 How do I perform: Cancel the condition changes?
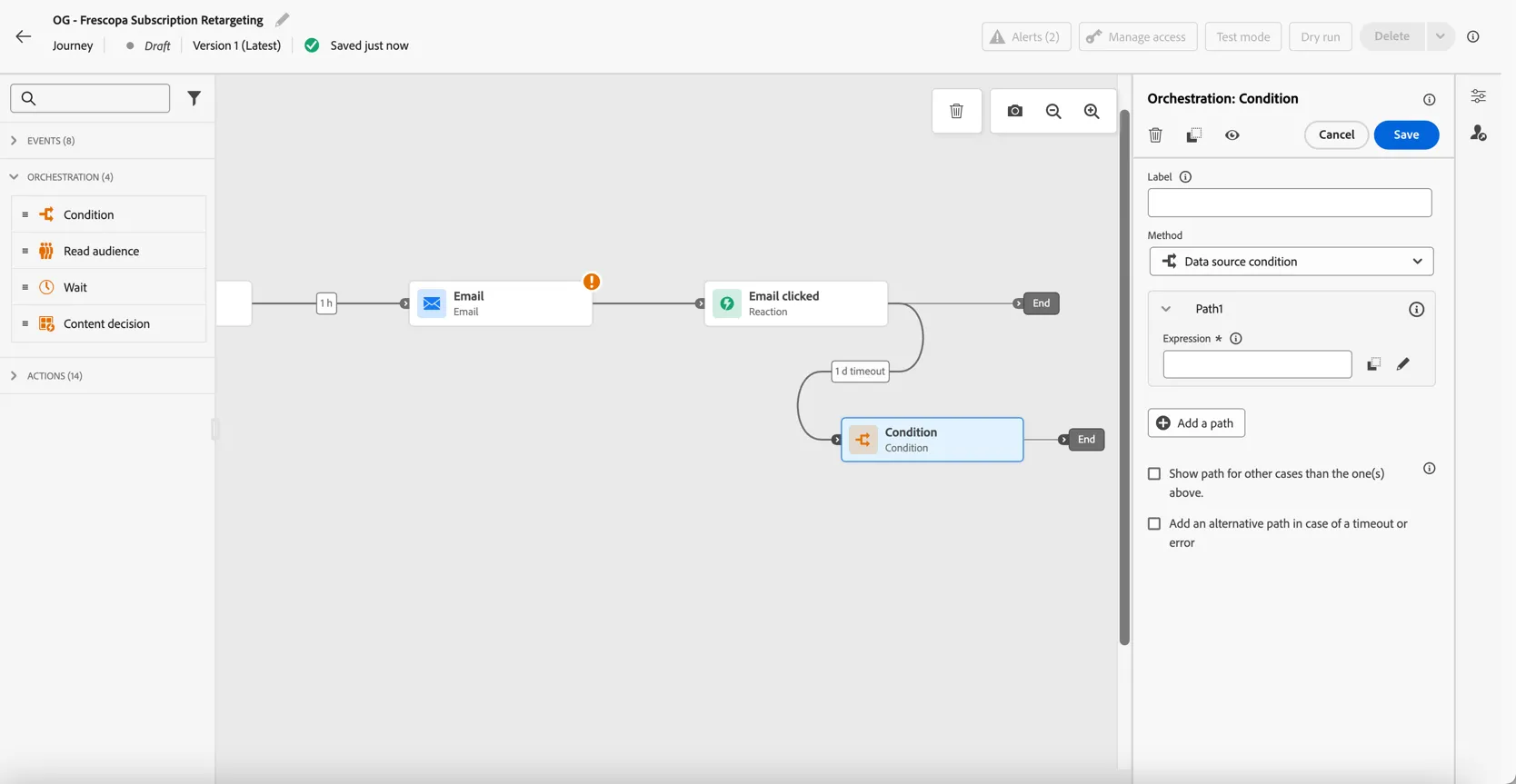pyautogui.click(x=1336, y=134)
